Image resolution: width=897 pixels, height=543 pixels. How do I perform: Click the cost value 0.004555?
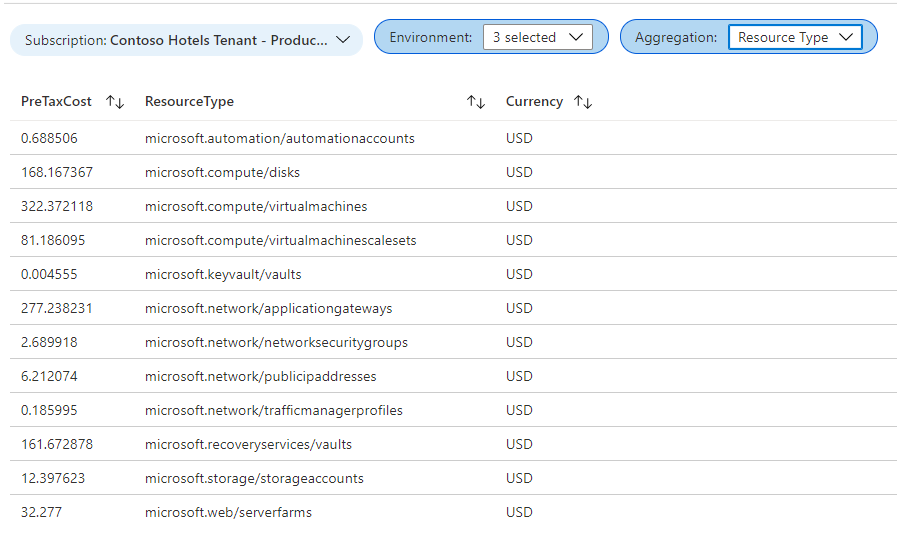[49, 275]
